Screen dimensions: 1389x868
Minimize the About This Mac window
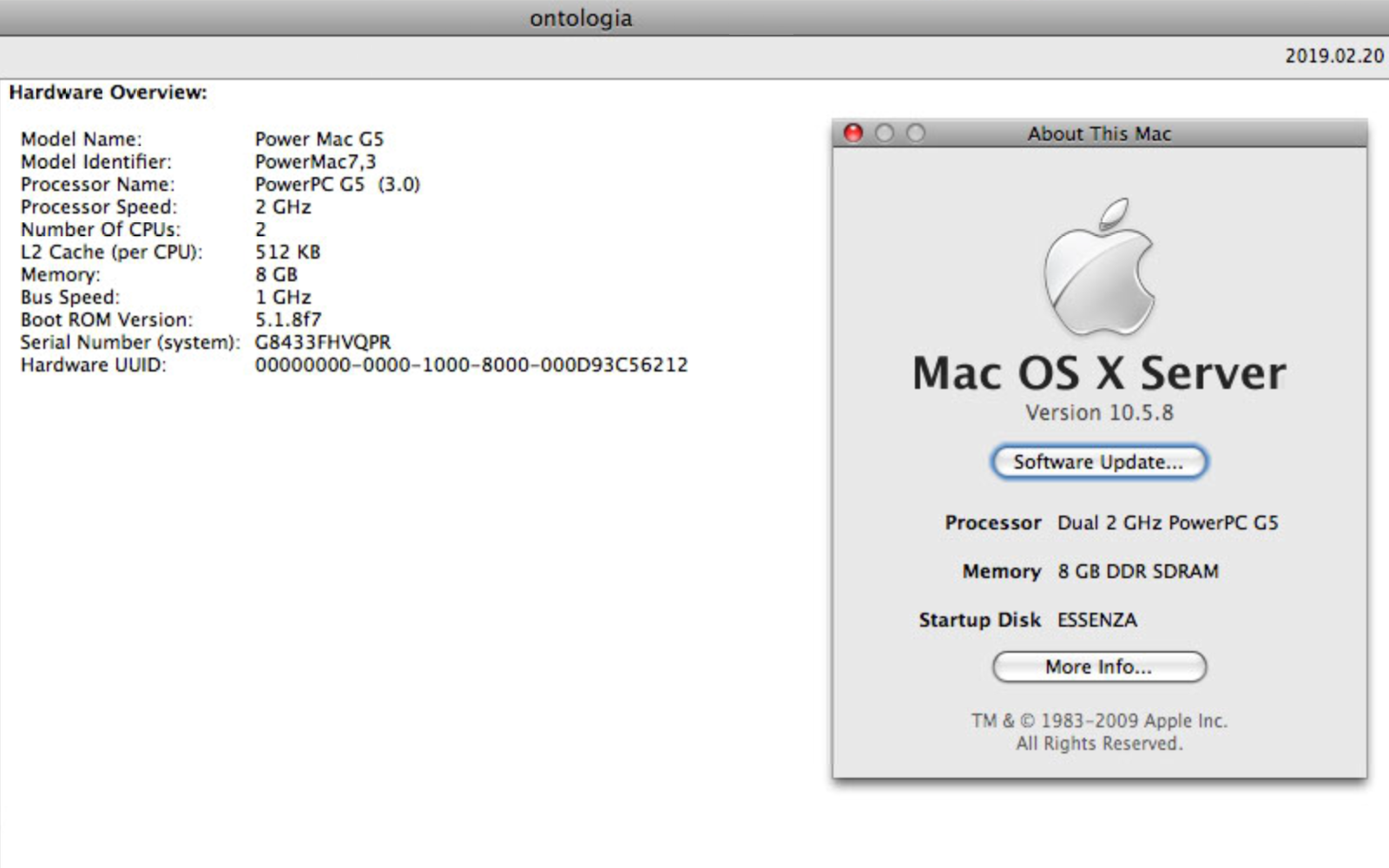[885, 133]
